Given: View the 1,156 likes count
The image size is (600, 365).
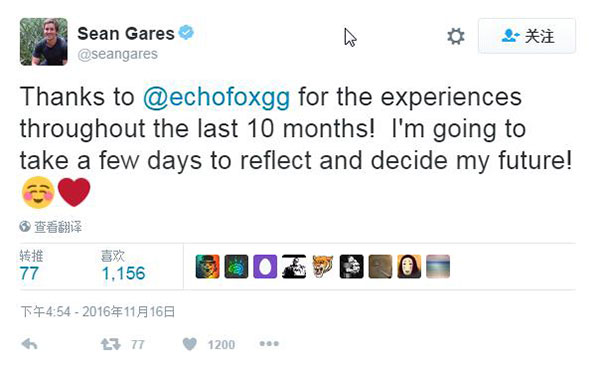Looking at the screenshot, I should (123, 273).
